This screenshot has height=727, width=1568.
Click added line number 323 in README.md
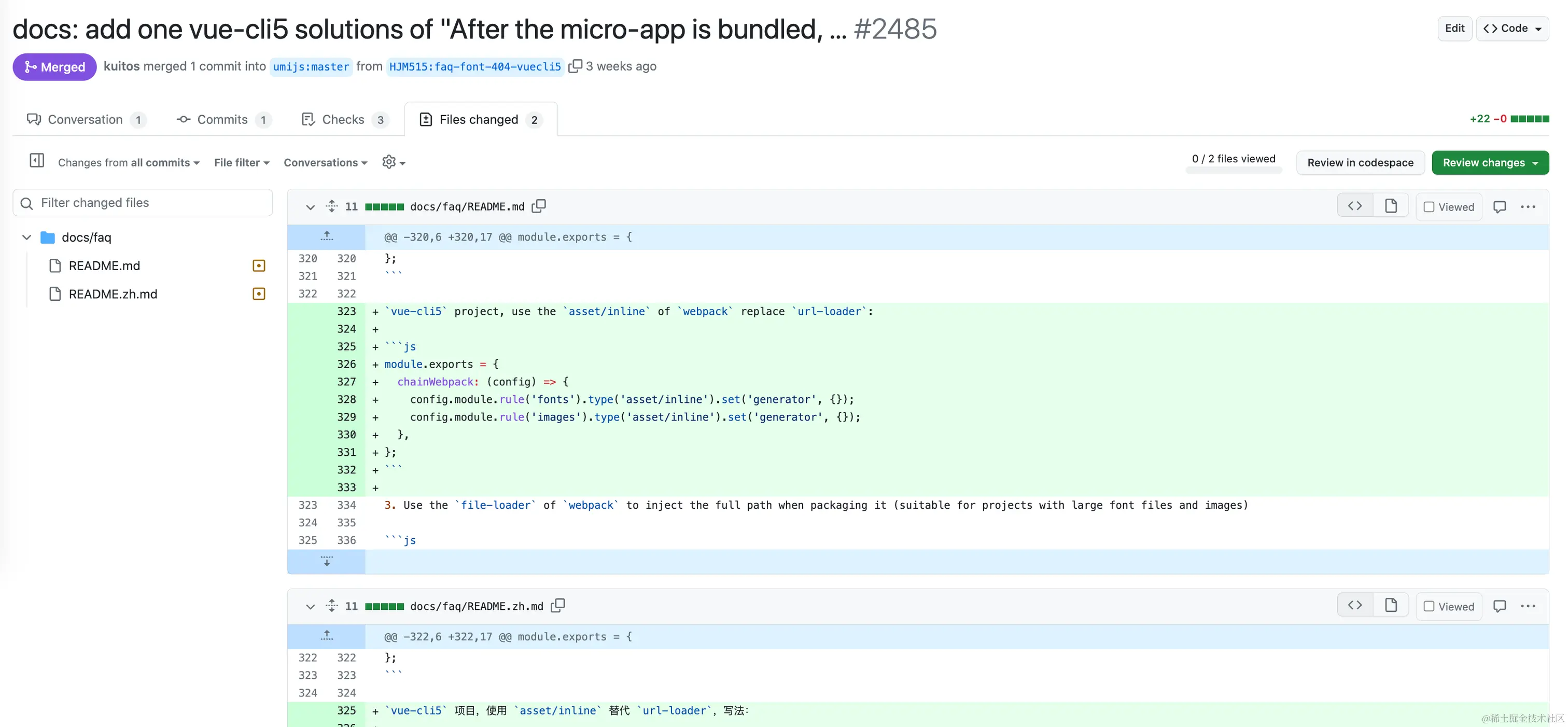coord(346,311)
